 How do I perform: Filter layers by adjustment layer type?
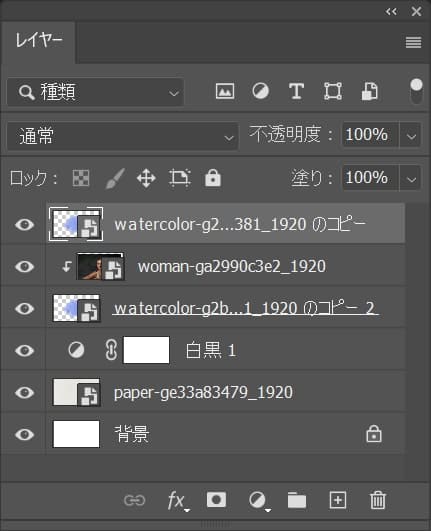click(260, 91)
